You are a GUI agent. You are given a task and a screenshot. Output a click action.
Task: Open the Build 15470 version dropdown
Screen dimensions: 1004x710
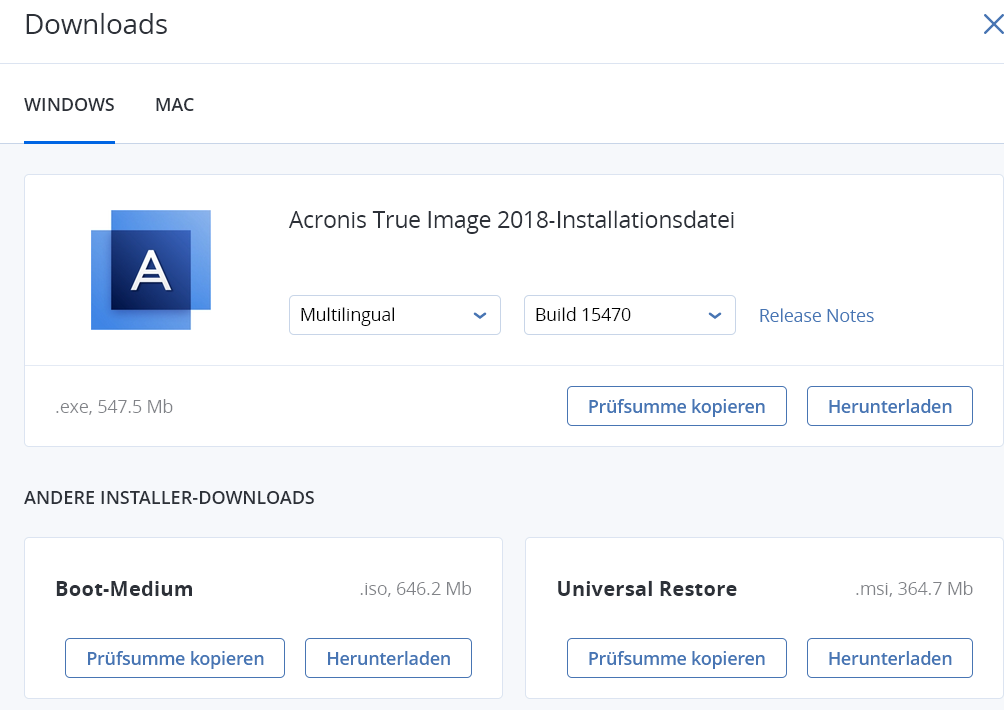coord(629,315)
